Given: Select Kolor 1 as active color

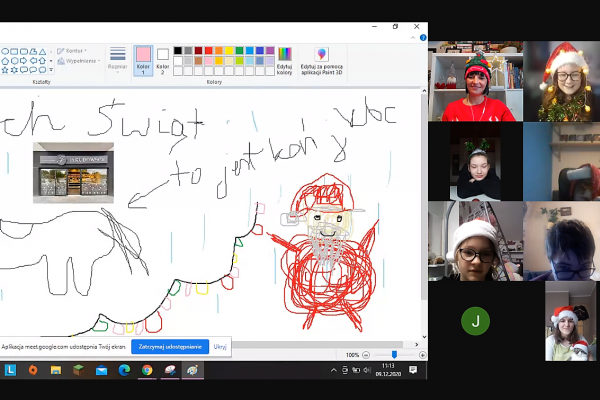Looking at the screenshot, I should point(143,58).
